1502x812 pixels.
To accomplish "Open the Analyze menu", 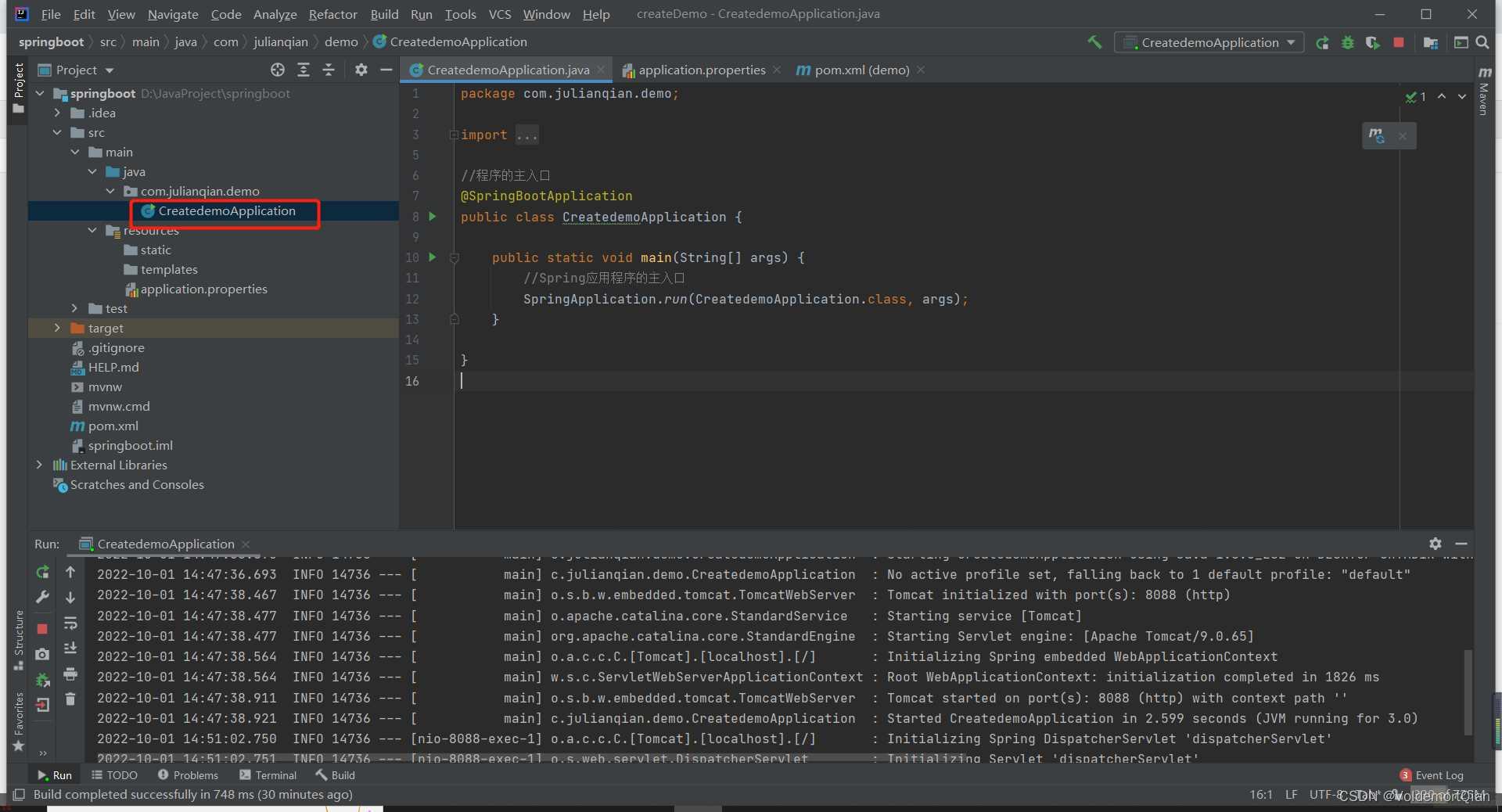I will click(x=275, y=14).
